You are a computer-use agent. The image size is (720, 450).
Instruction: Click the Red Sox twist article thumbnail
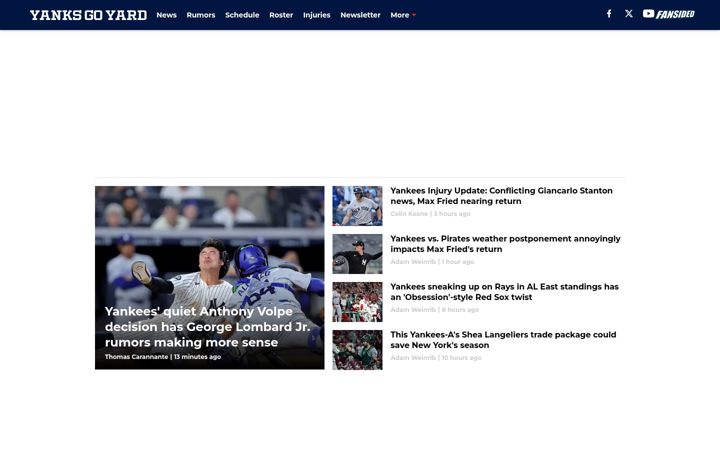tap(357, 302)
